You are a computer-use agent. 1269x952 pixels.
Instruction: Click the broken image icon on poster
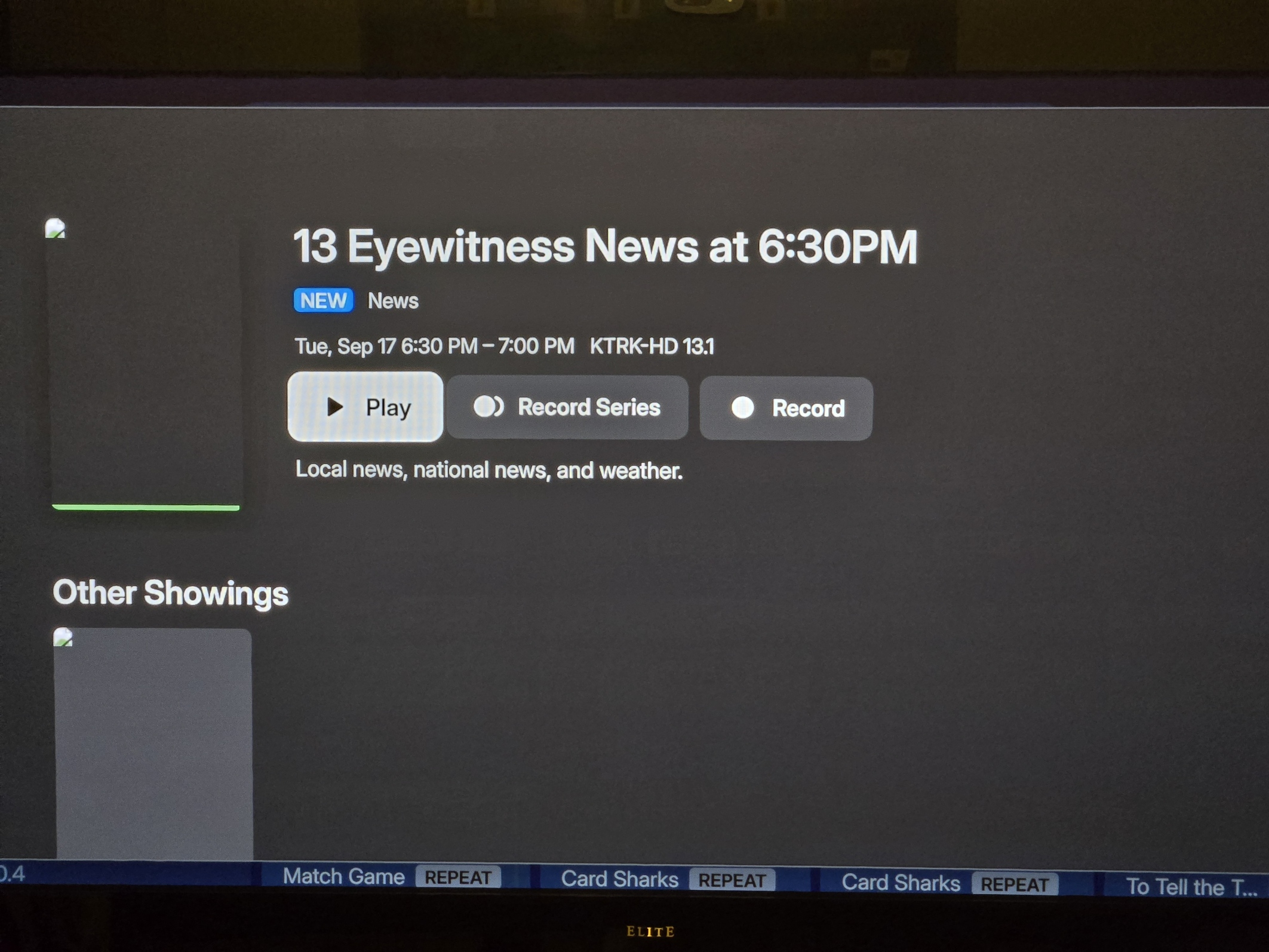pos(56,229)
